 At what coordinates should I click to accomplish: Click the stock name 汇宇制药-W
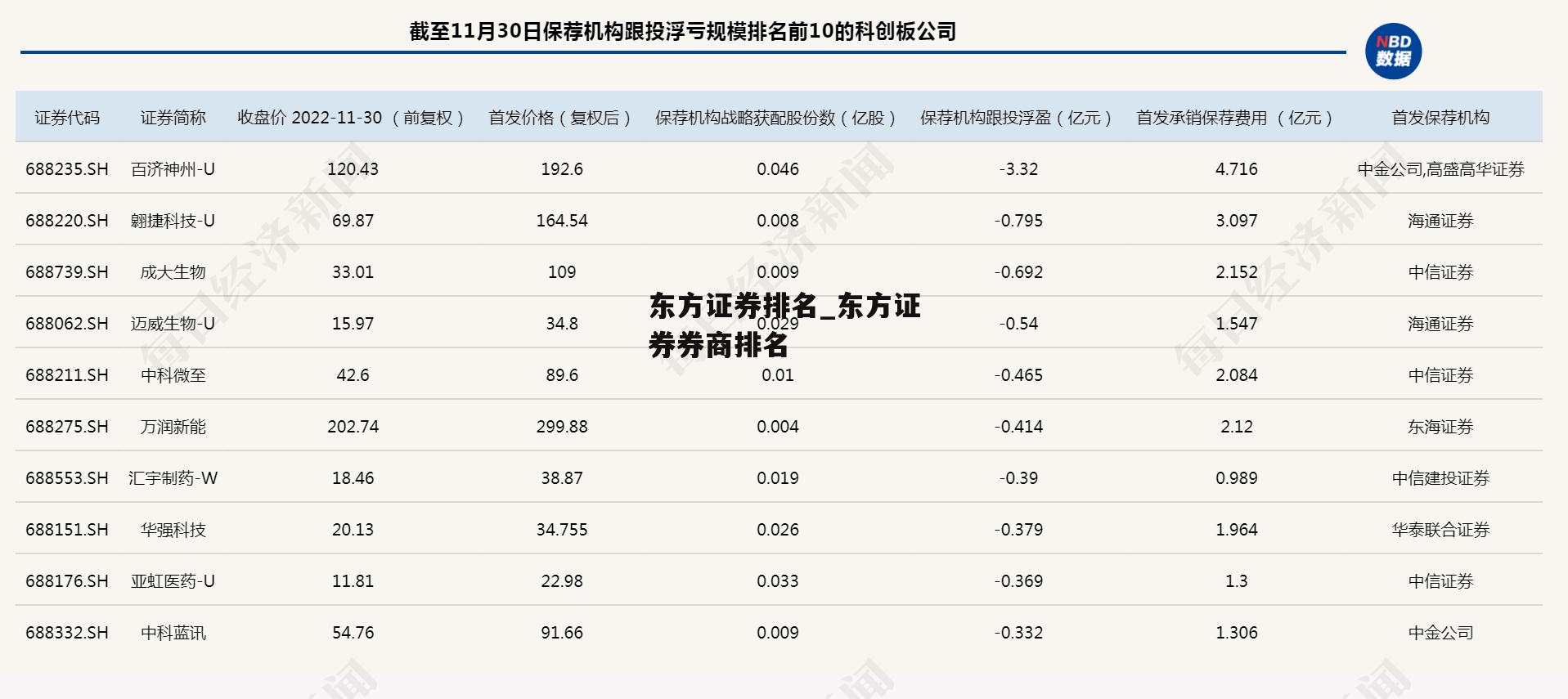click(x=173, y=478)
